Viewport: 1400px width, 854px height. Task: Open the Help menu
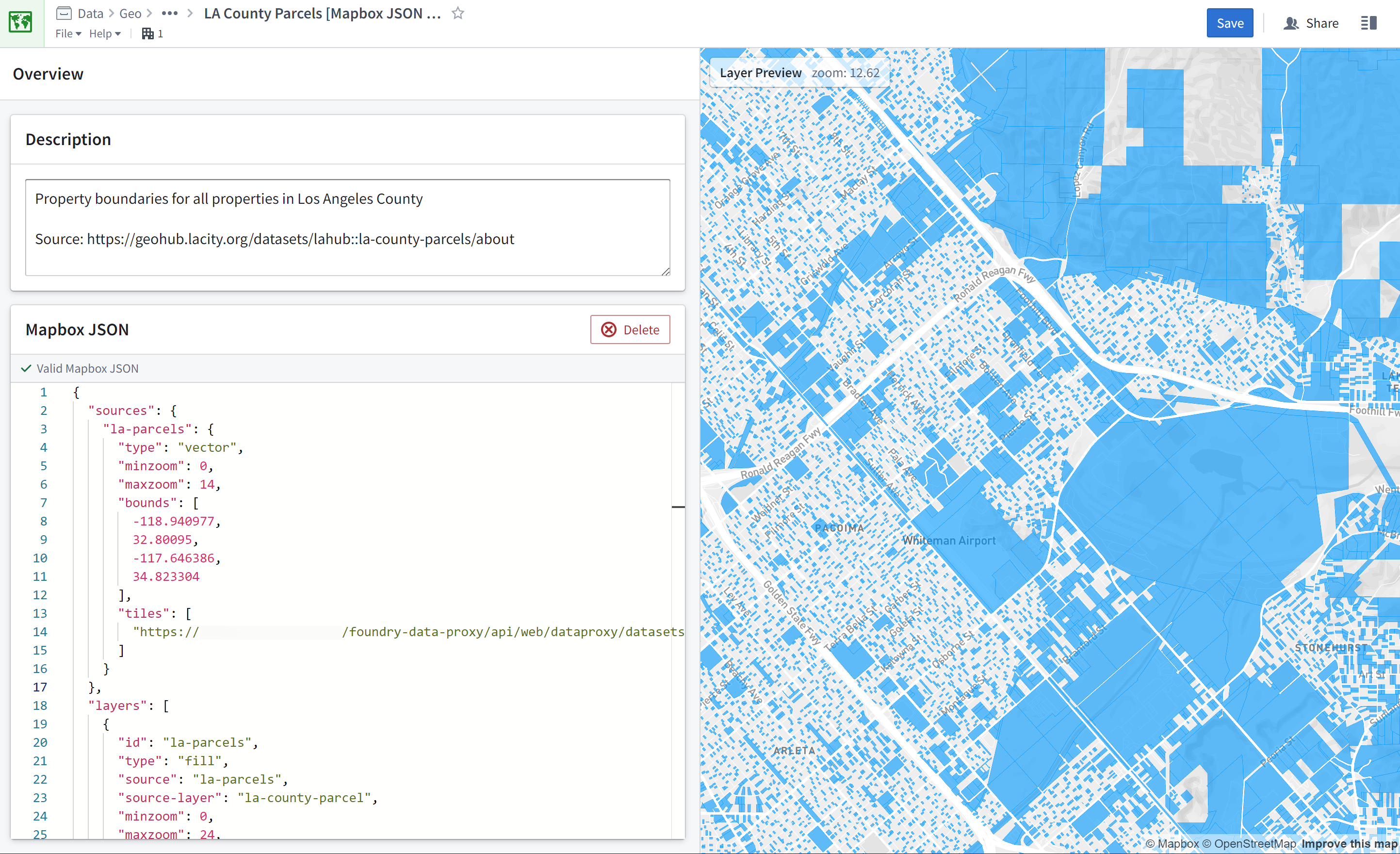pos(105,33)
